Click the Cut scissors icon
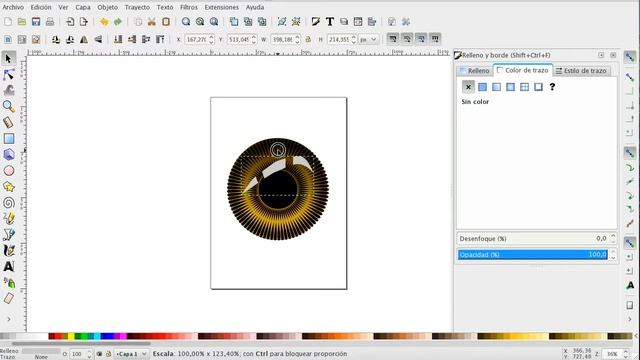The width and height of the screenshot is (640, 360). click(x=152, y=22)
